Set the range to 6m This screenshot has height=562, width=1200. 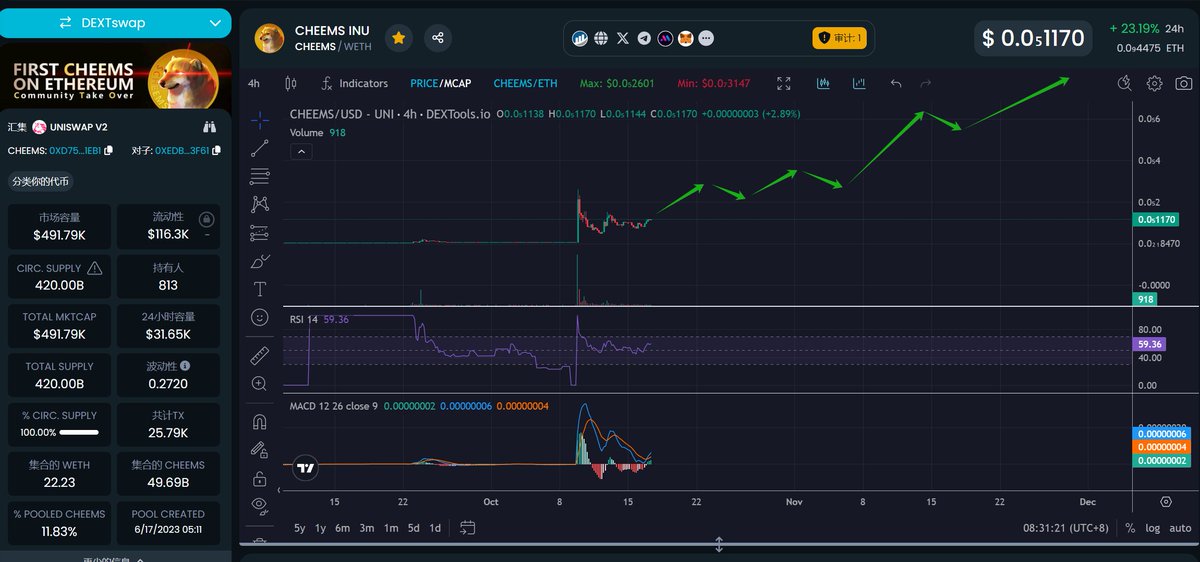click(342, 527)
